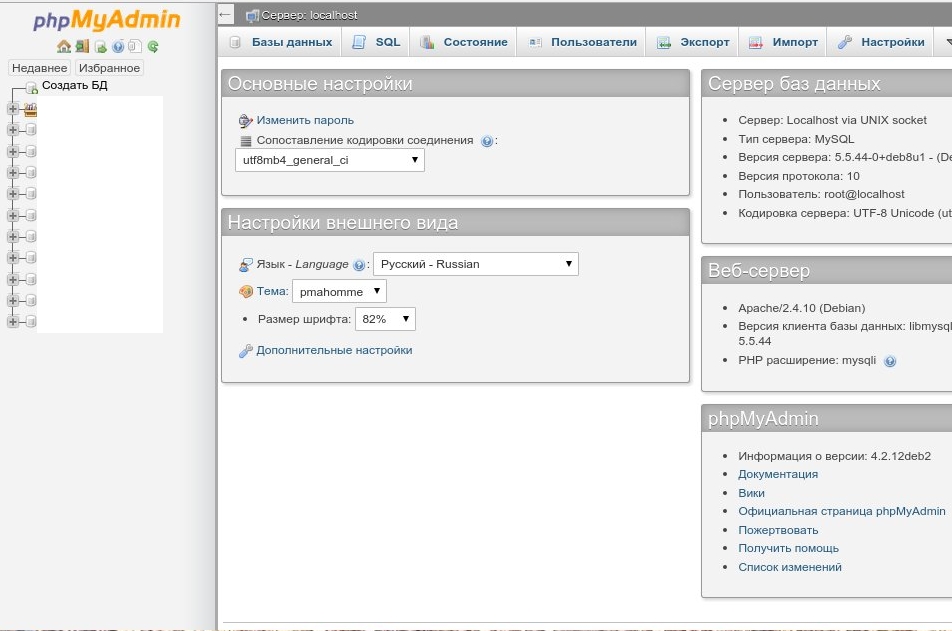Image resolution: width=952 pixels, height=631 pixels.
Task: Open the Документация link in phpMyAdmin panel
Action: [x=778, y=474]
